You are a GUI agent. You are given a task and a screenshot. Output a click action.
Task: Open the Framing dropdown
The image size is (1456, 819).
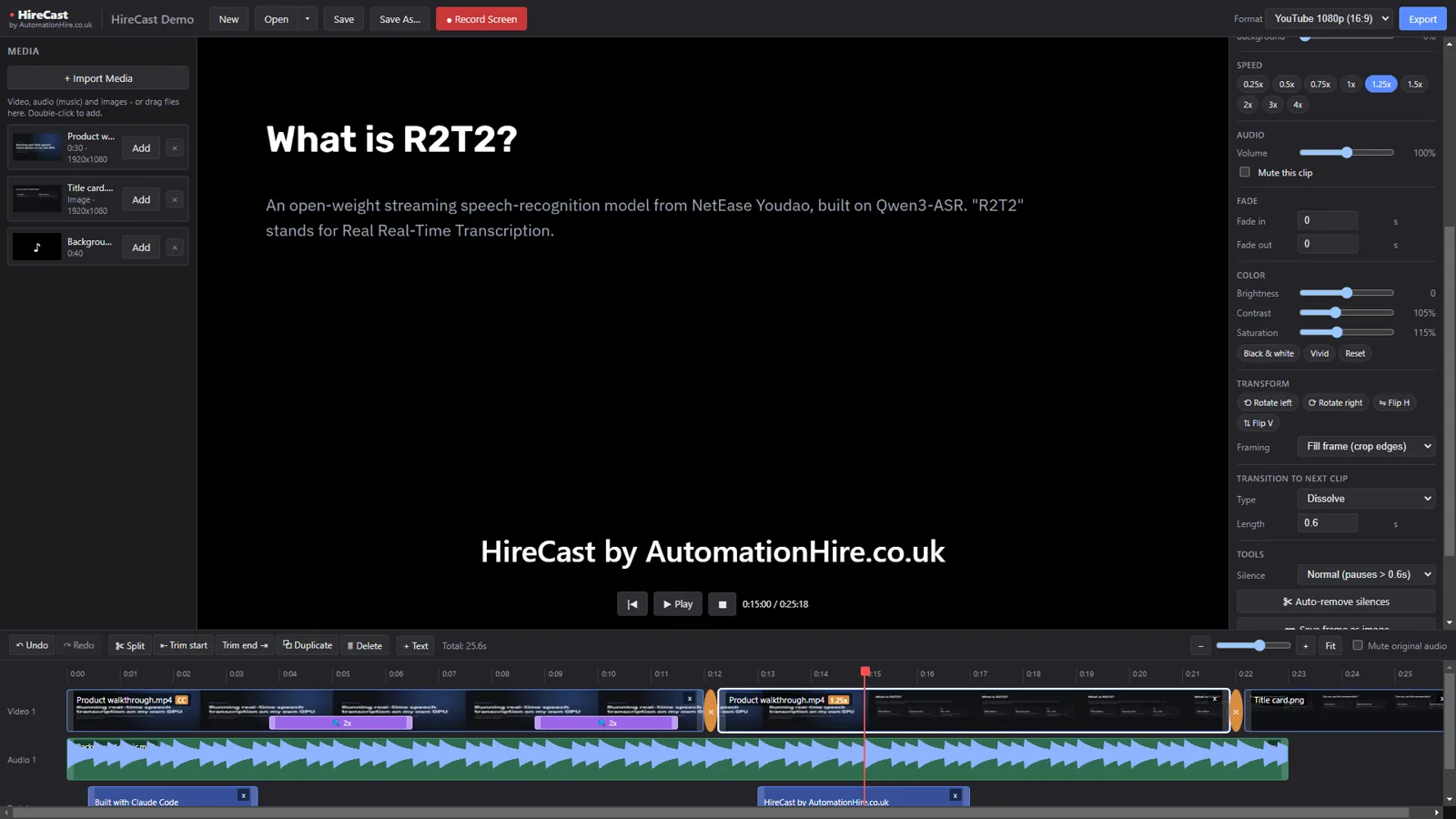1366,446
